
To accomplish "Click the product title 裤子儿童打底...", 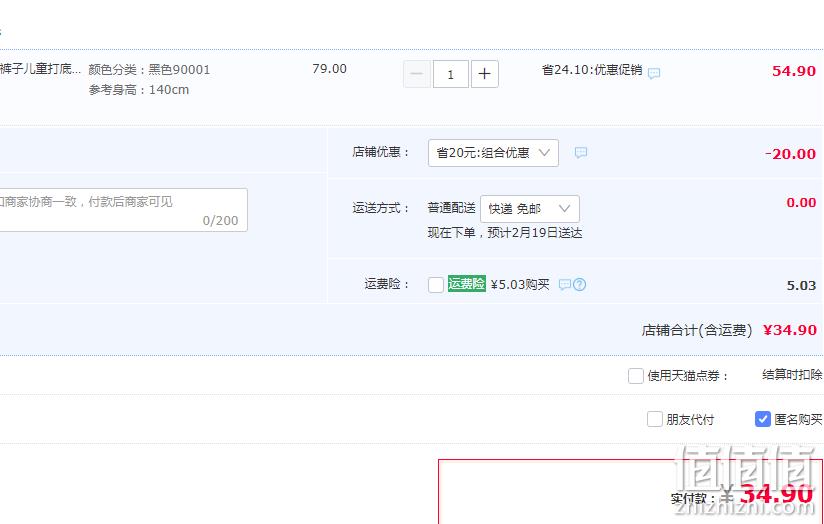I will click(x=40, y=69).
